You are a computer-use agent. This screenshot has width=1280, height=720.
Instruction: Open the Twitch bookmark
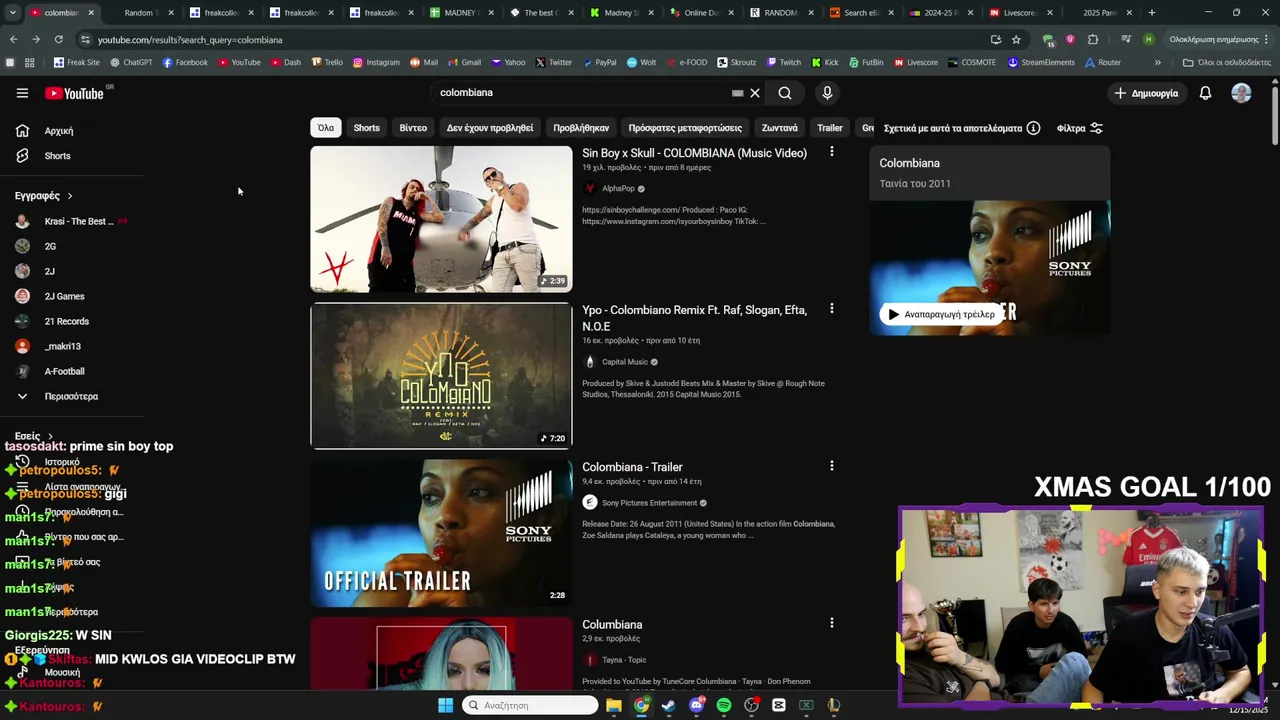[784, 62]
